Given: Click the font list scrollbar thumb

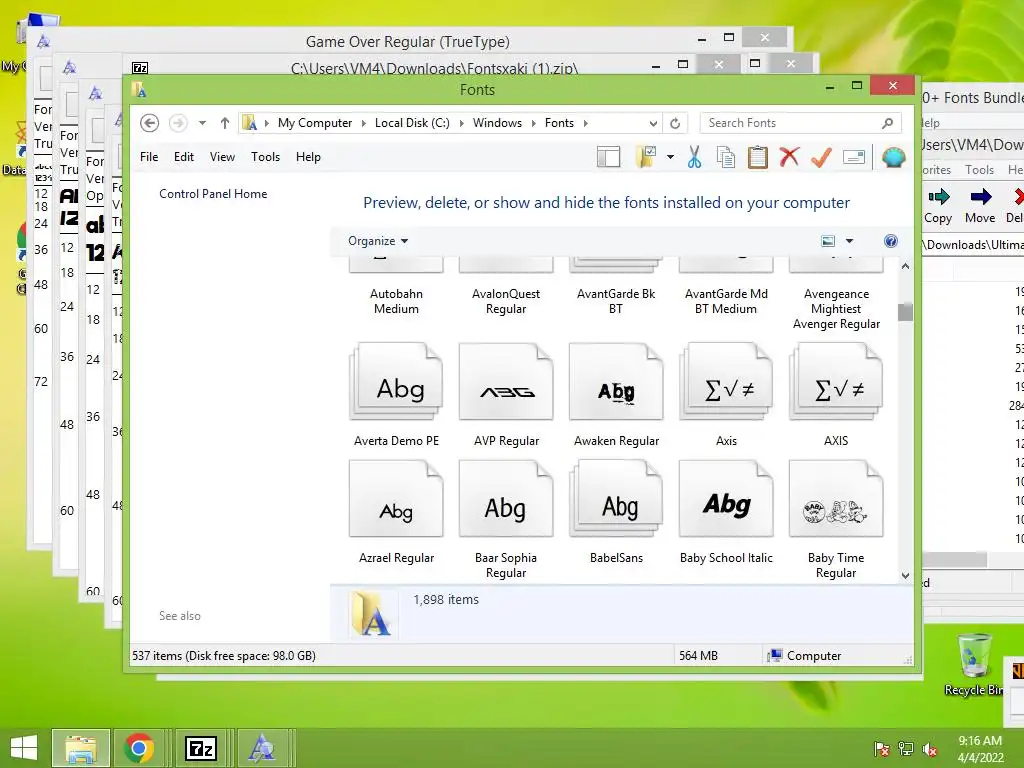Looking at the screenshot, I should tap(905, 312).
